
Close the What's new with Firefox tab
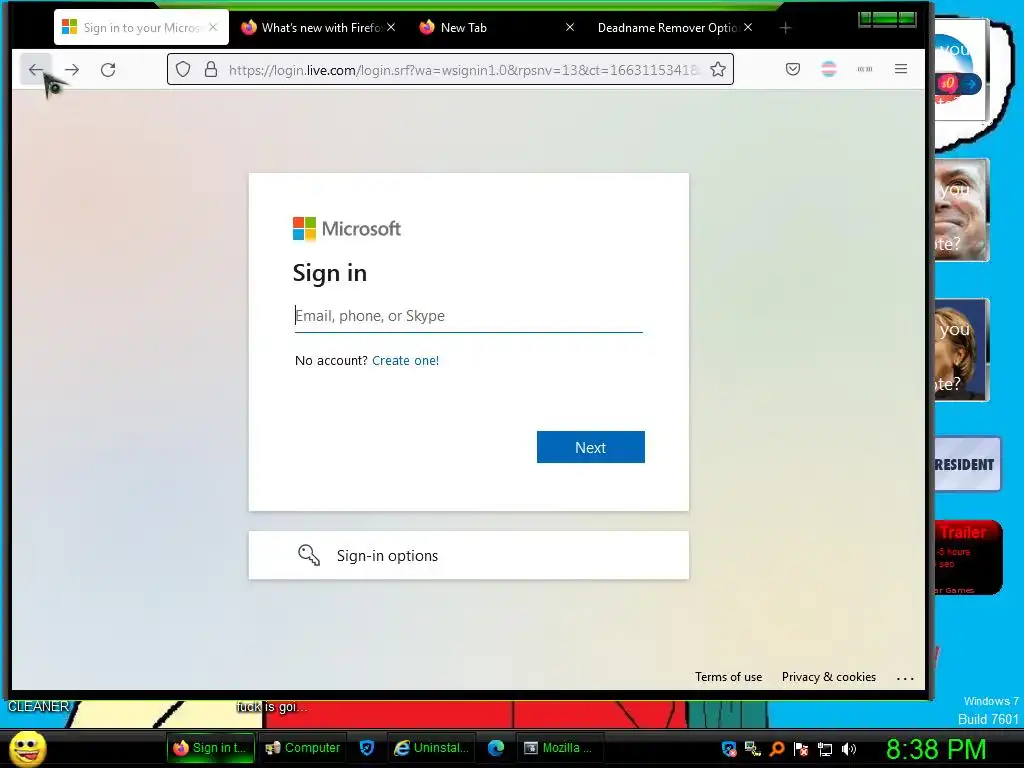[x=391, y=27]
